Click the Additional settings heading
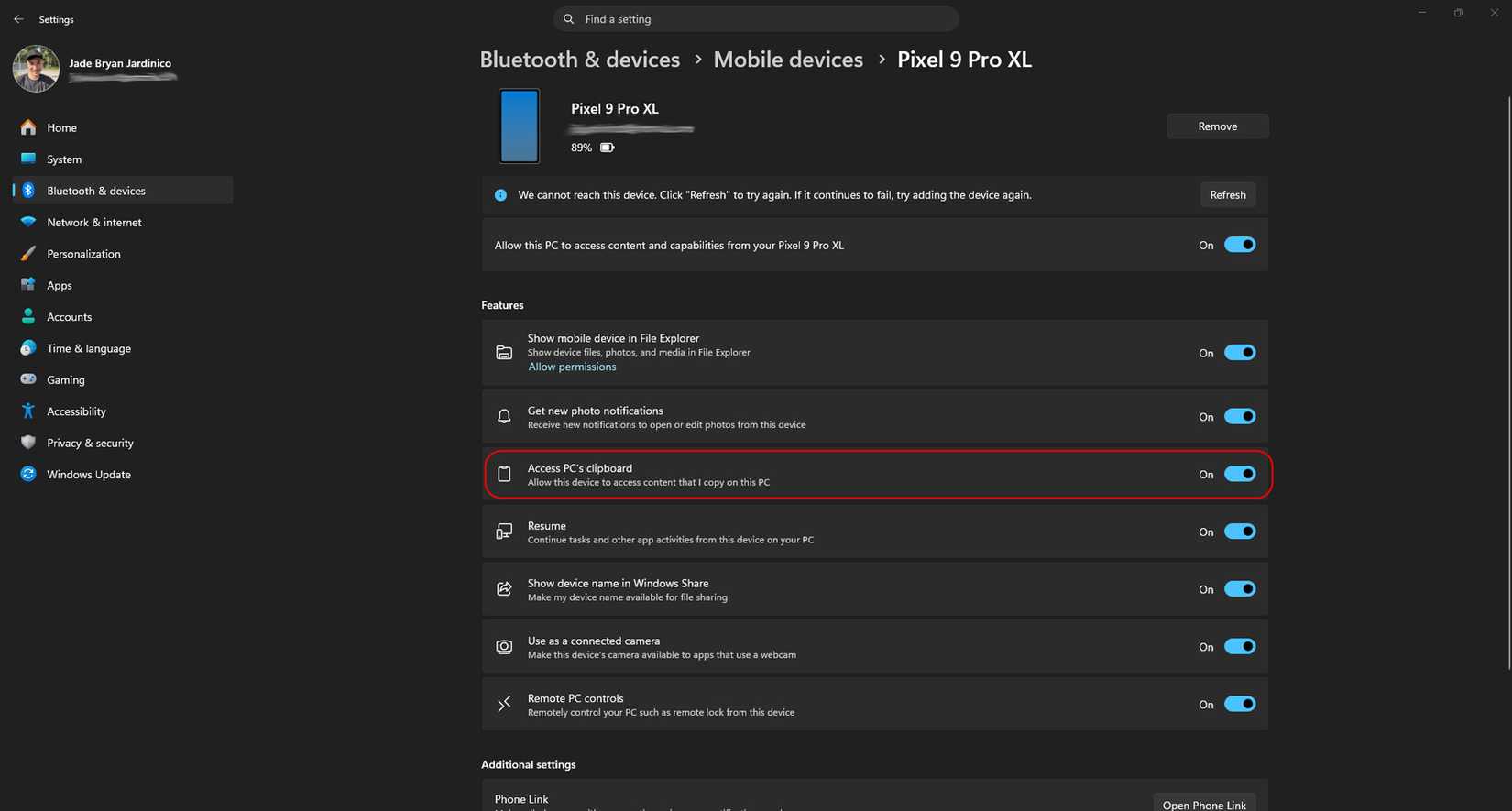 click(529, 764)
